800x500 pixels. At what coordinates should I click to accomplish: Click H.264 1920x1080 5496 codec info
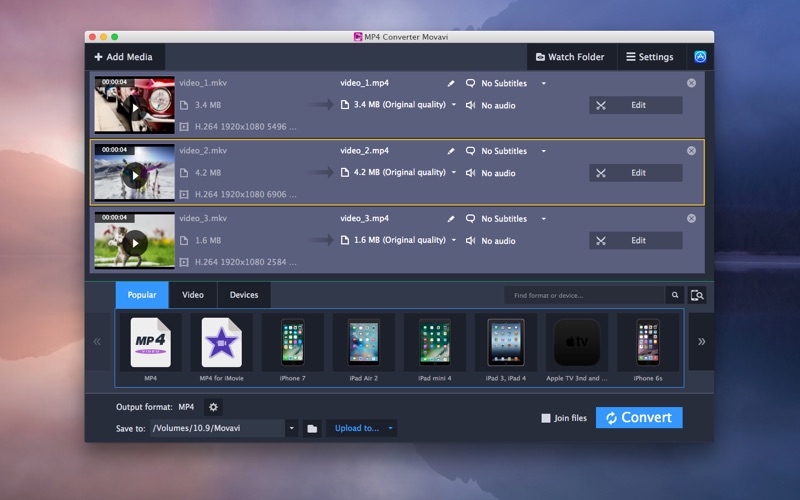245,127
